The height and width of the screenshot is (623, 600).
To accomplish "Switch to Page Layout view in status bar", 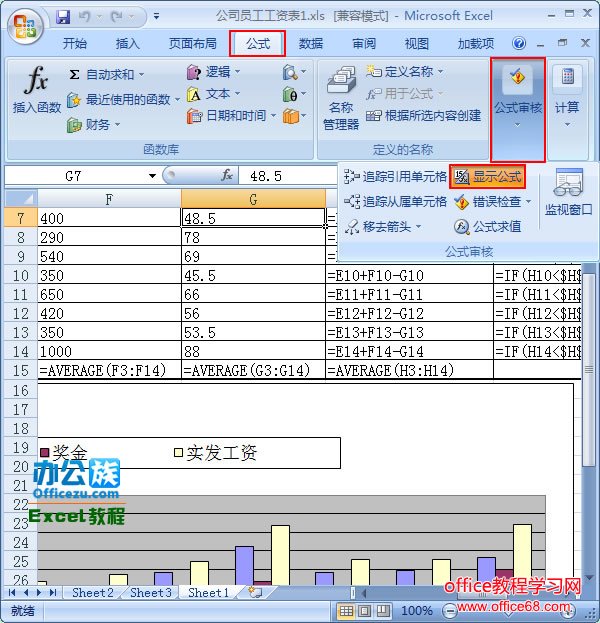I will 365,611.
